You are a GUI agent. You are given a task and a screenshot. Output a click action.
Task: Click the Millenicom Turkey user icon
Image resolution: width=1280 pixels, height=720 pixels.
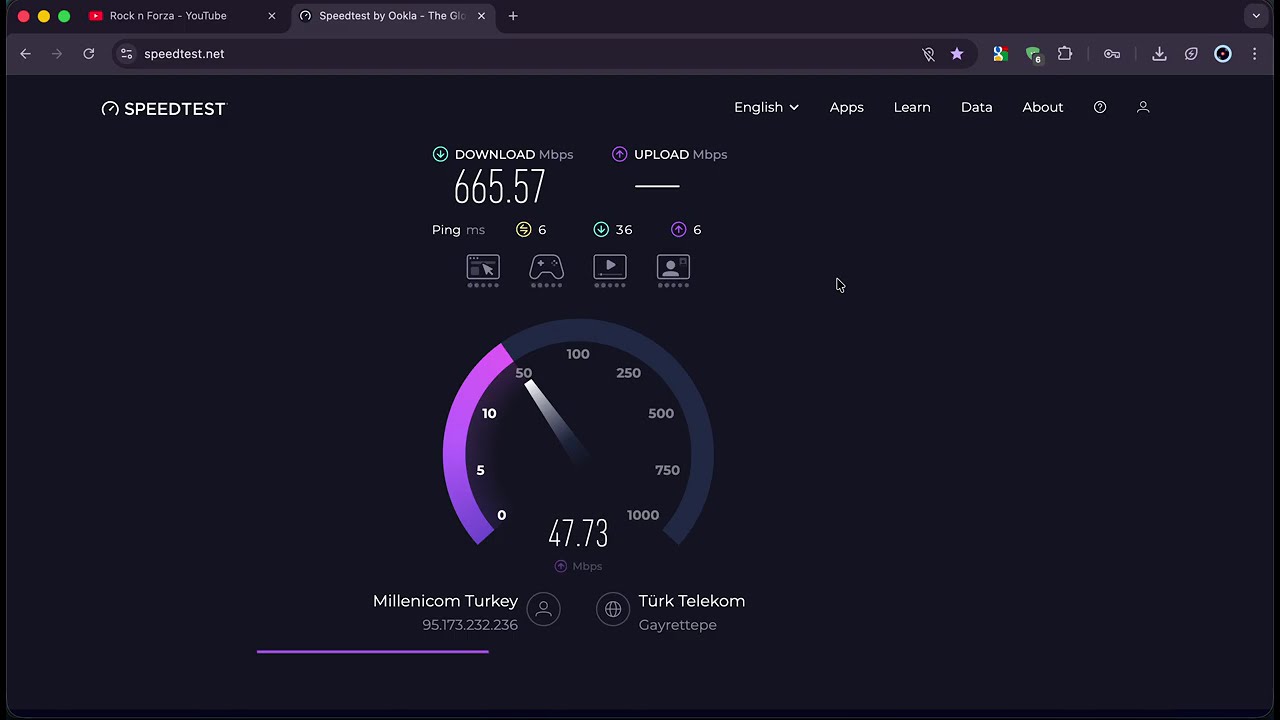[x=544, y=609]
